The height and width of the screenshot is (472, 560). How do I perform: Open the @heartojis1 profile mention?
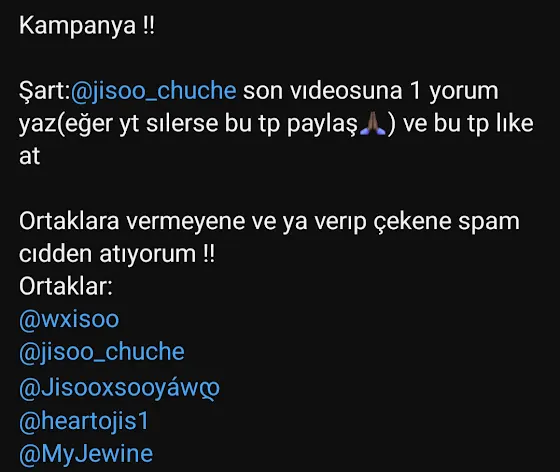84,421
